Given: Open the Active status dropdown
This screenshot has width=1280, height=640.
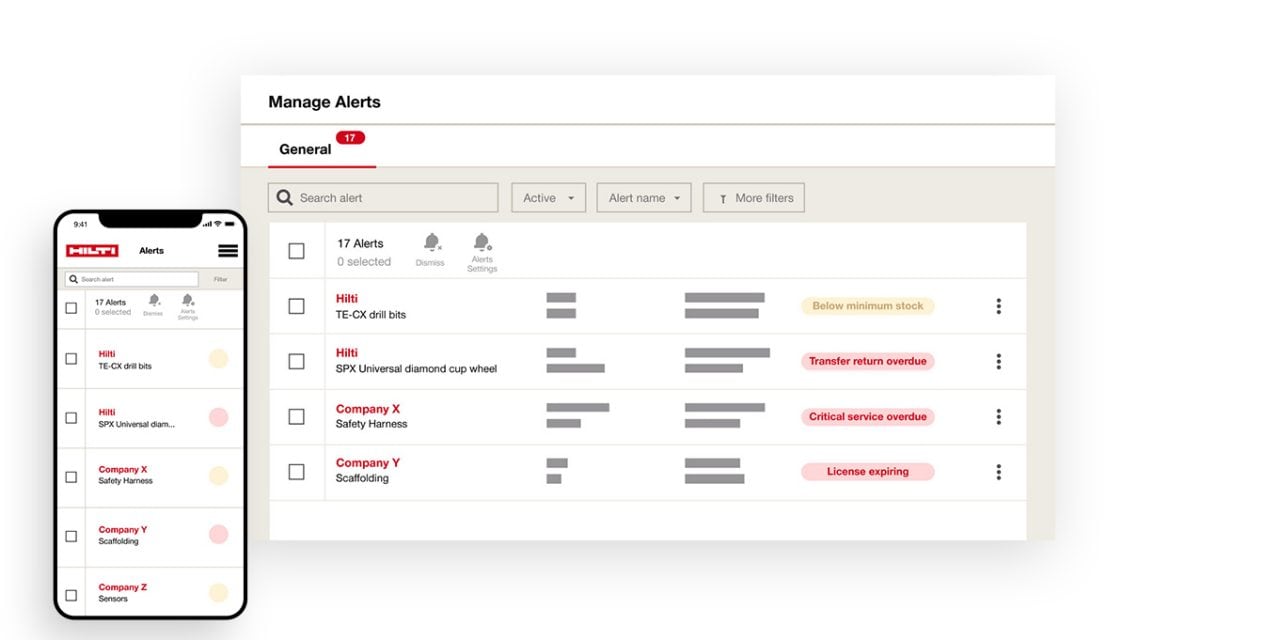Looking at the screenshot, I should pyautogui.click(x=549, y=198).
